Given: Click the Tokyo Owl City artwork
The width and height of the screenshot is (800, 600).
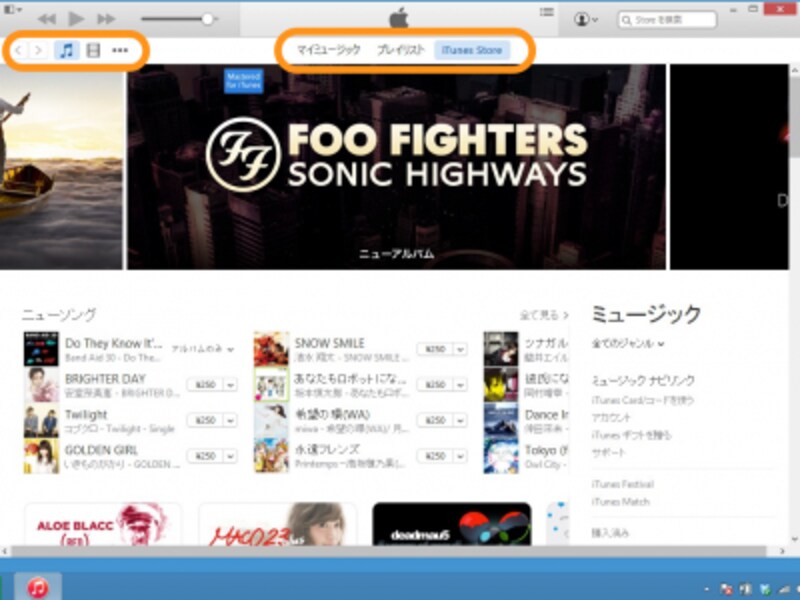Looking at the screenshot, I should pos(501,456).
